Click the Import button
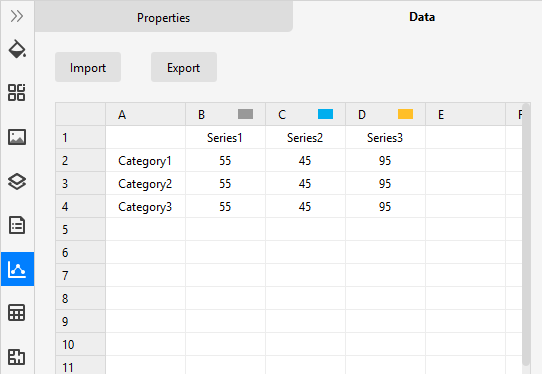This screenshot has height=374, width=542. tap(88, 67)
